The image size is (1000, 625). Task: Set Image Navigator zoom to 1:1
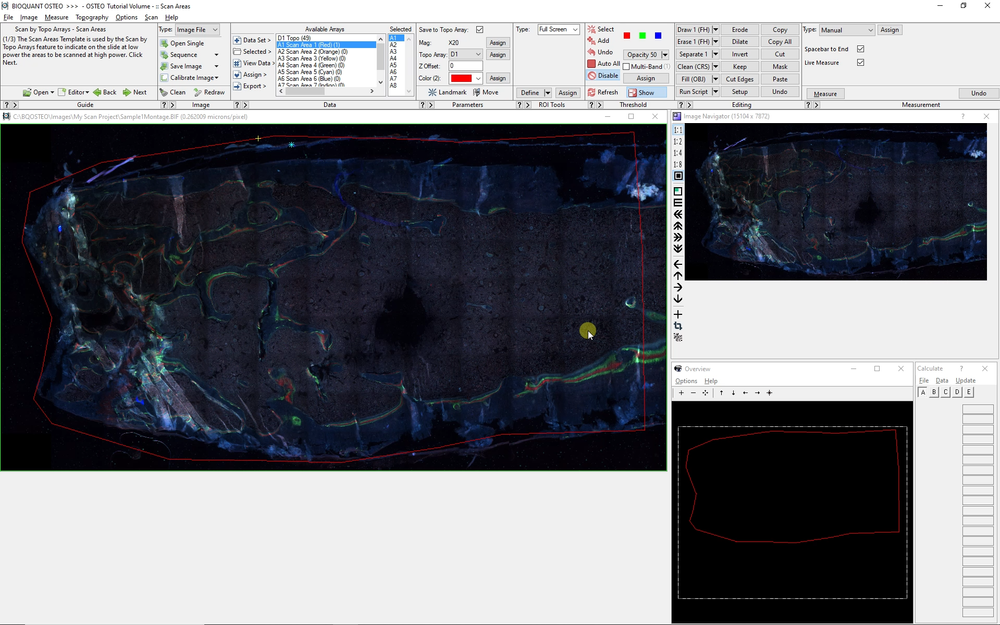(x=678, y=130)
